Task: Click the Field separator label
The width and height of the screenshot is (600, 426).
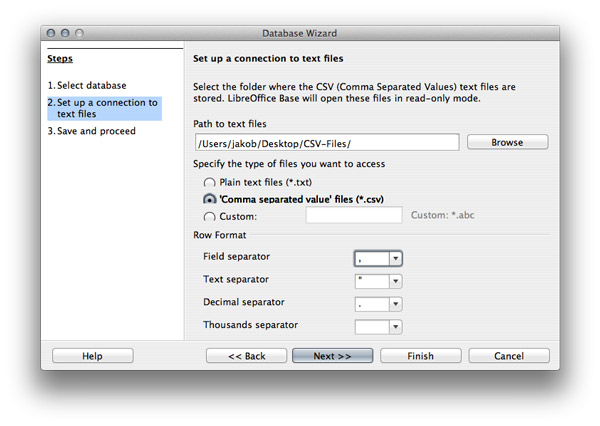Action: coord(236,256)
